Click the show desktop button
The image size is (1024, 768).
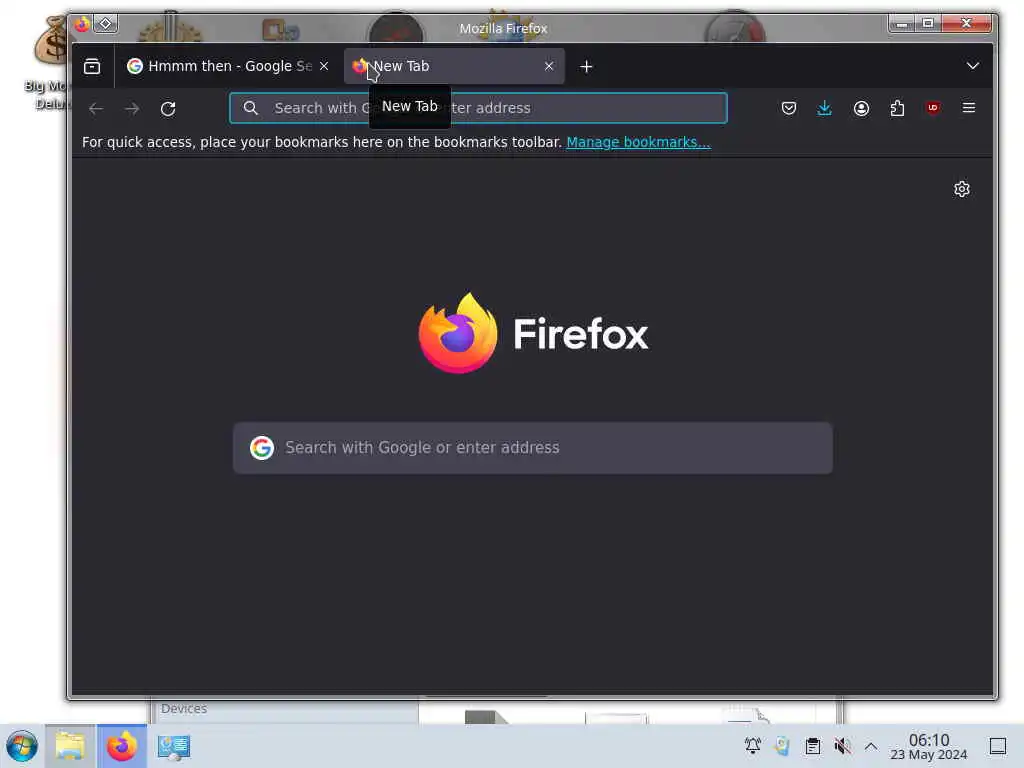click(998, 746)
